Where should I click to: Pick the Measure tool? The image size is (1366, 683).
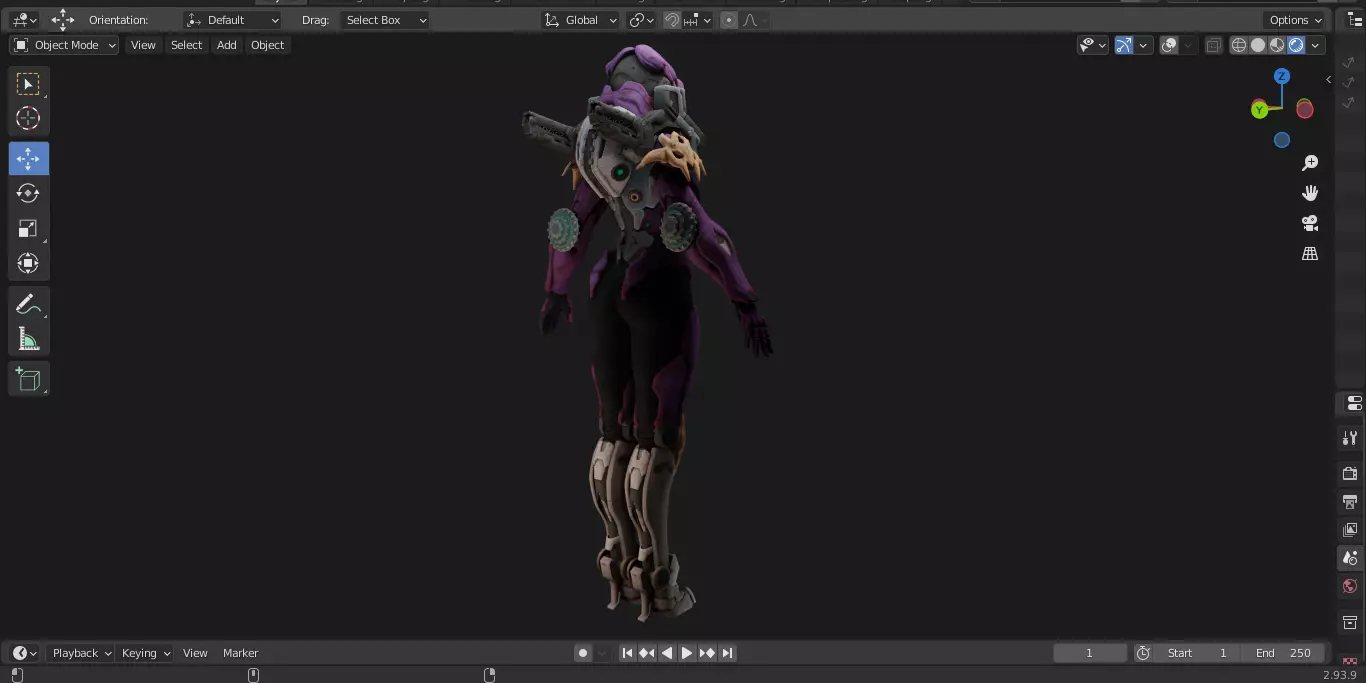(28, 339)
